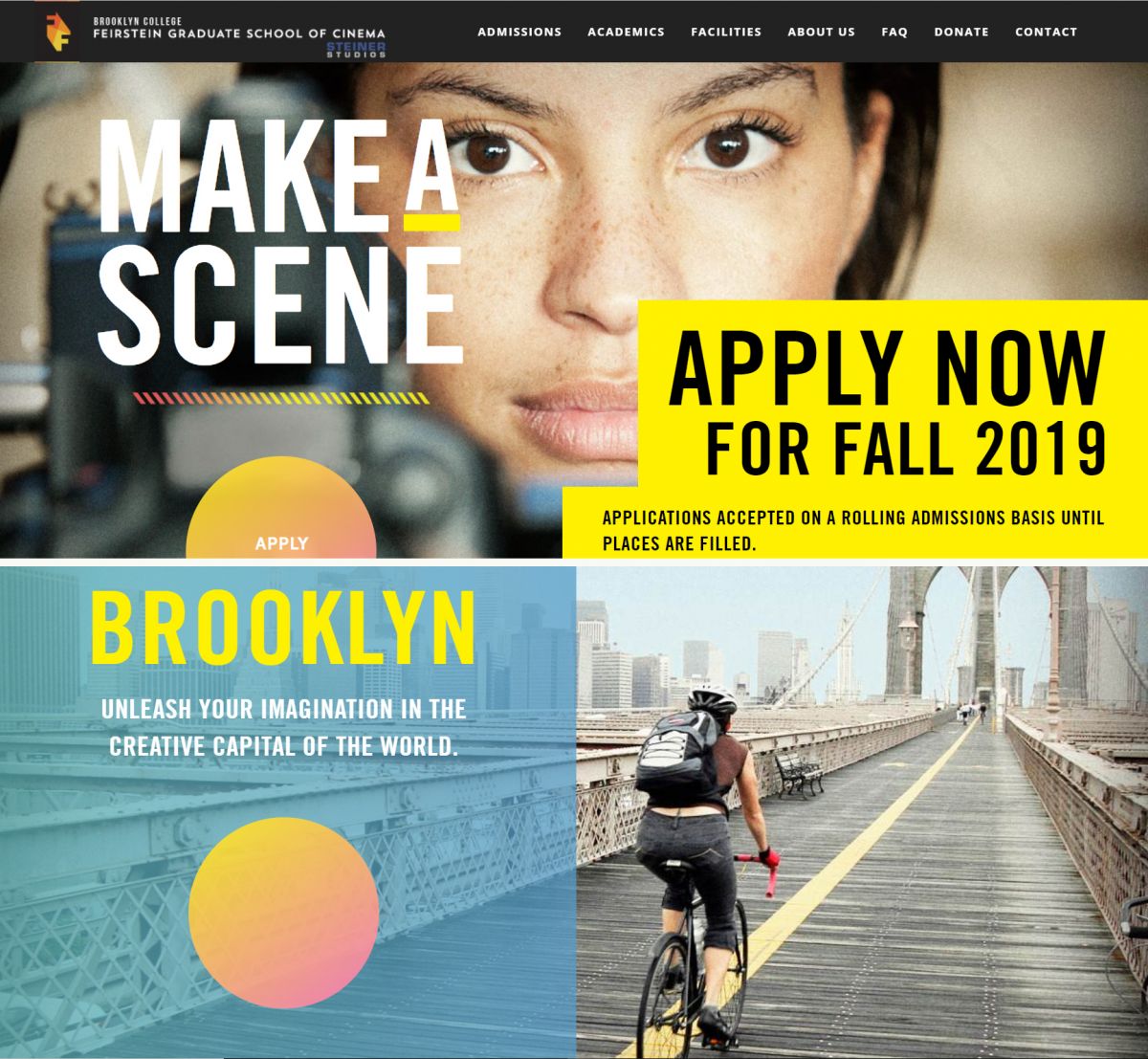Open the Academics menu
1148x1059 pixels.
pyautogui.click(x=626, y=32)
